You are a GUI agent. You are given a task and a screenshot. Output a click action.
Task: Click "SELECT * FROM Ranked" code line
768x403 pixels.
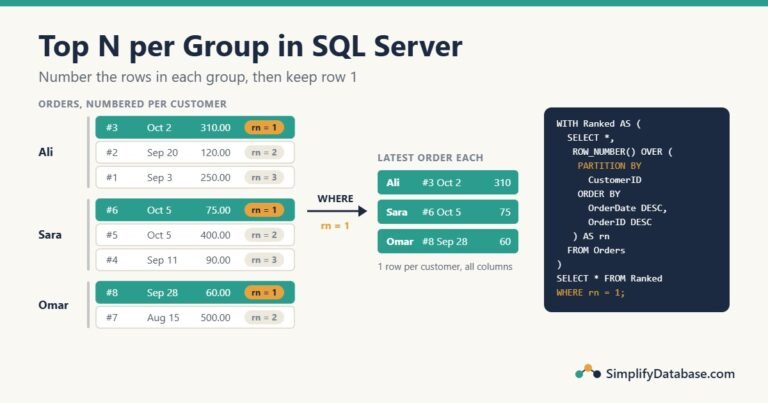pyautogui.click(x=609, y=278)
